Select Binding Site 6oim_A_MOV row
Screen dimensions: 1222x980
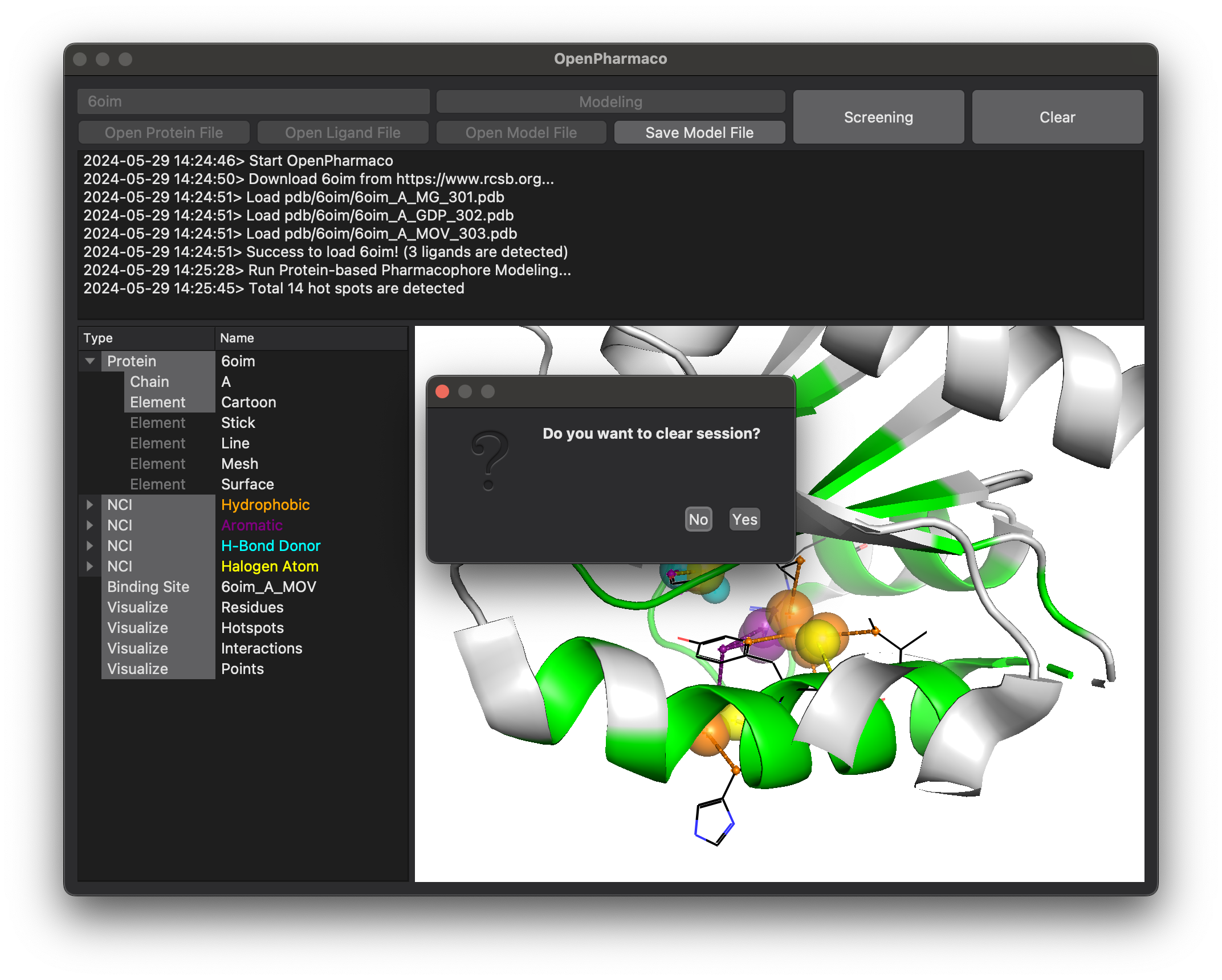pos(243,586)
